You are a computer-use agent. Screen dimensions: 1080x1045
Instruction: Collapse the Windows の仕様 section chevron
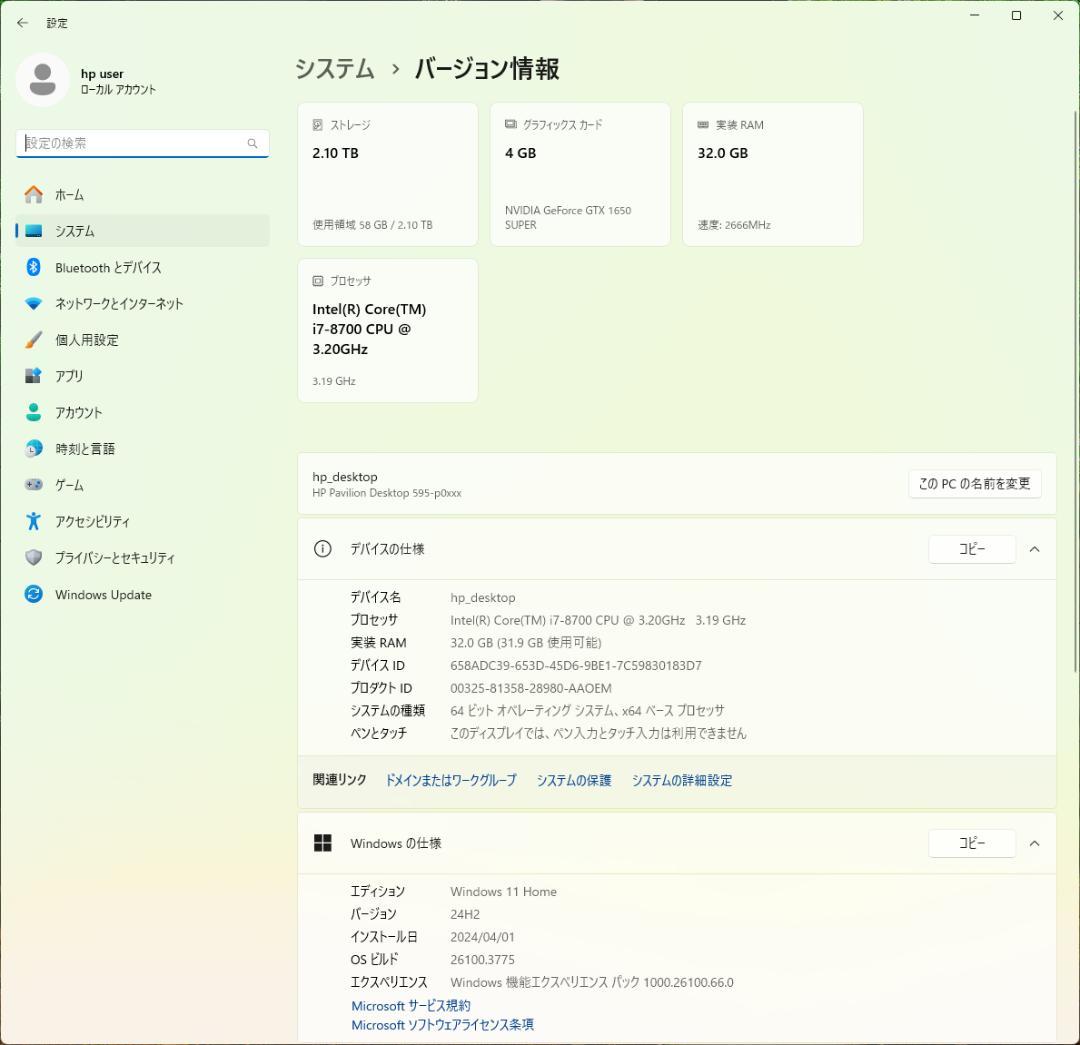[x=1035, y=843]
